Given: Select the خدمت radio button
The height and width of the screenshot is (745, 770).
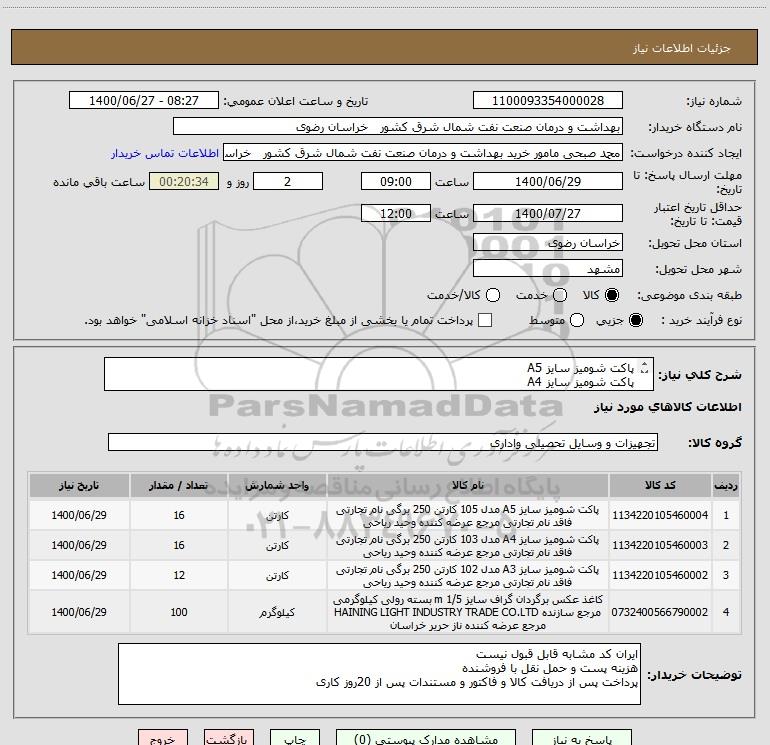Looking at the screenshot, I should point(560,295).
